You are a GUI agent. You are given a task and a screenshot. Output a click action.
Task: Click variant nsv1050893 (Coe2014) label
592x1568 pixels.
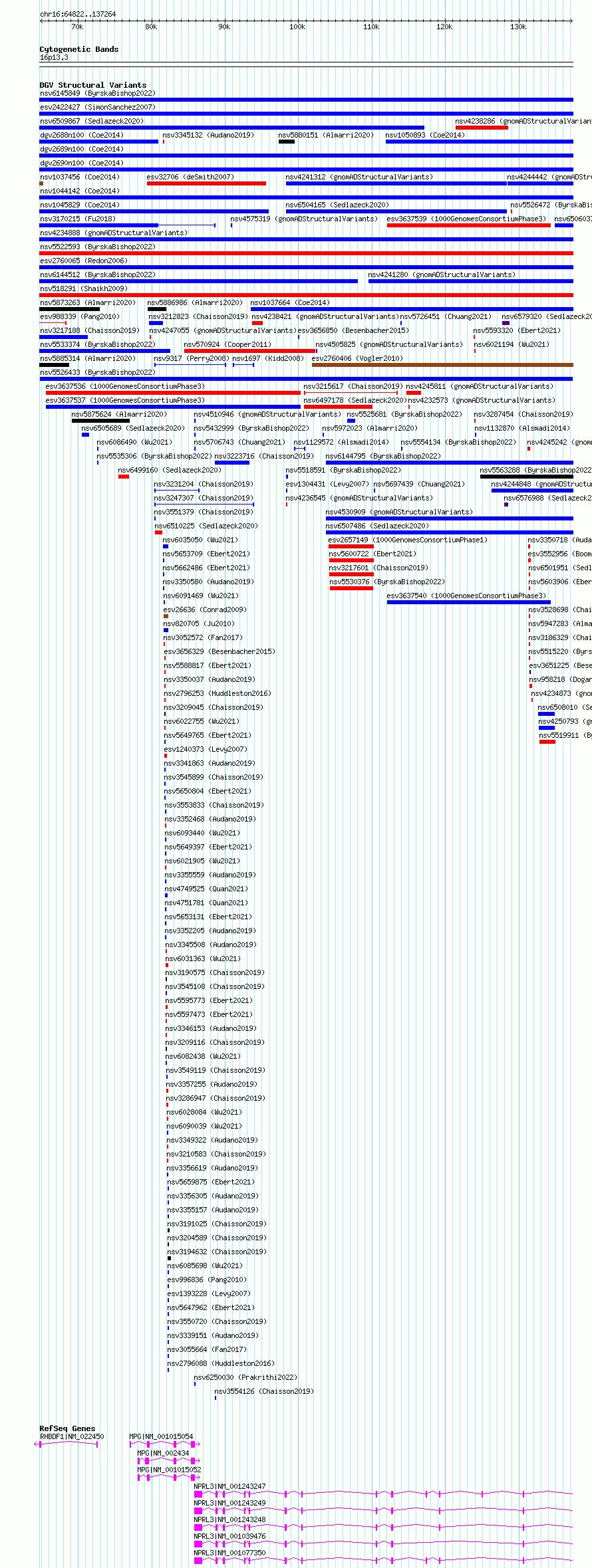425,135
